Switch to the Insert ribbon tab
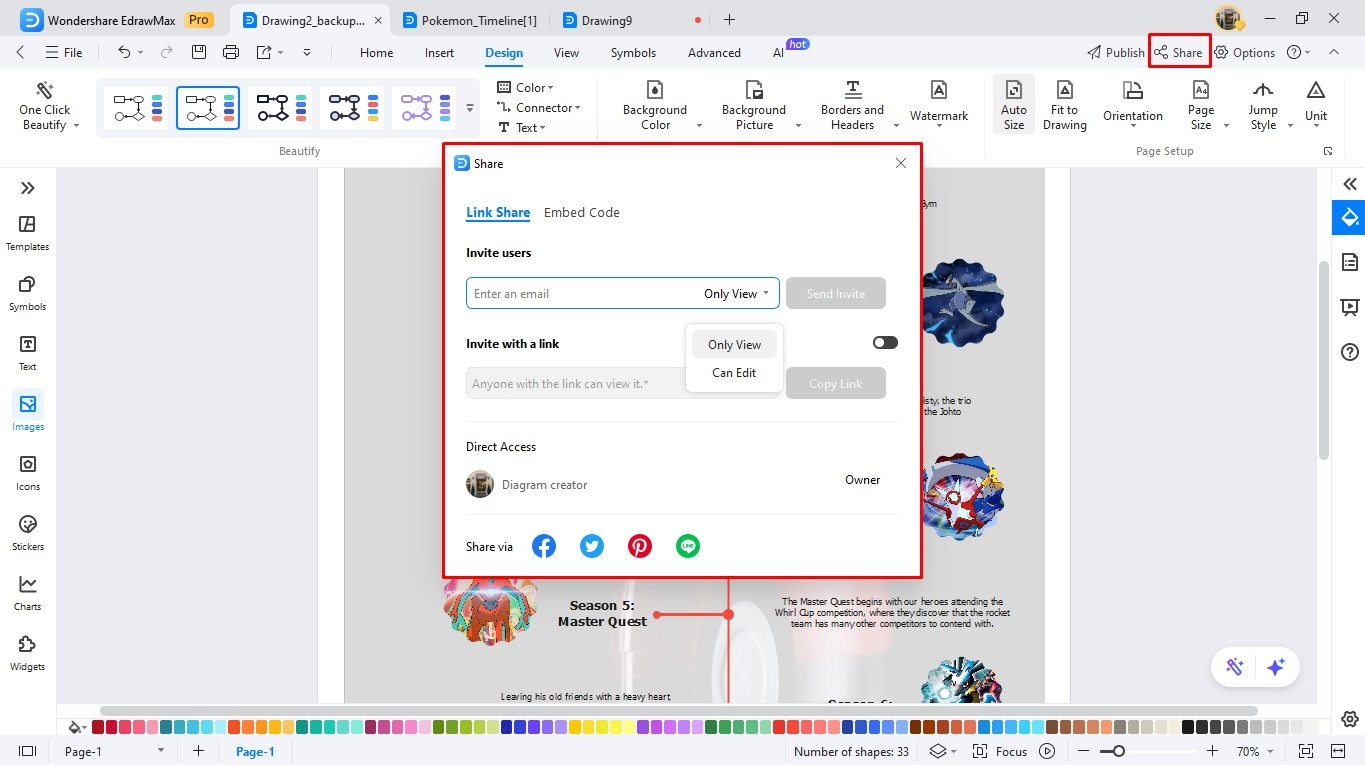Image resolution: width=1365 pixels, height=765 pixels. 439,53
